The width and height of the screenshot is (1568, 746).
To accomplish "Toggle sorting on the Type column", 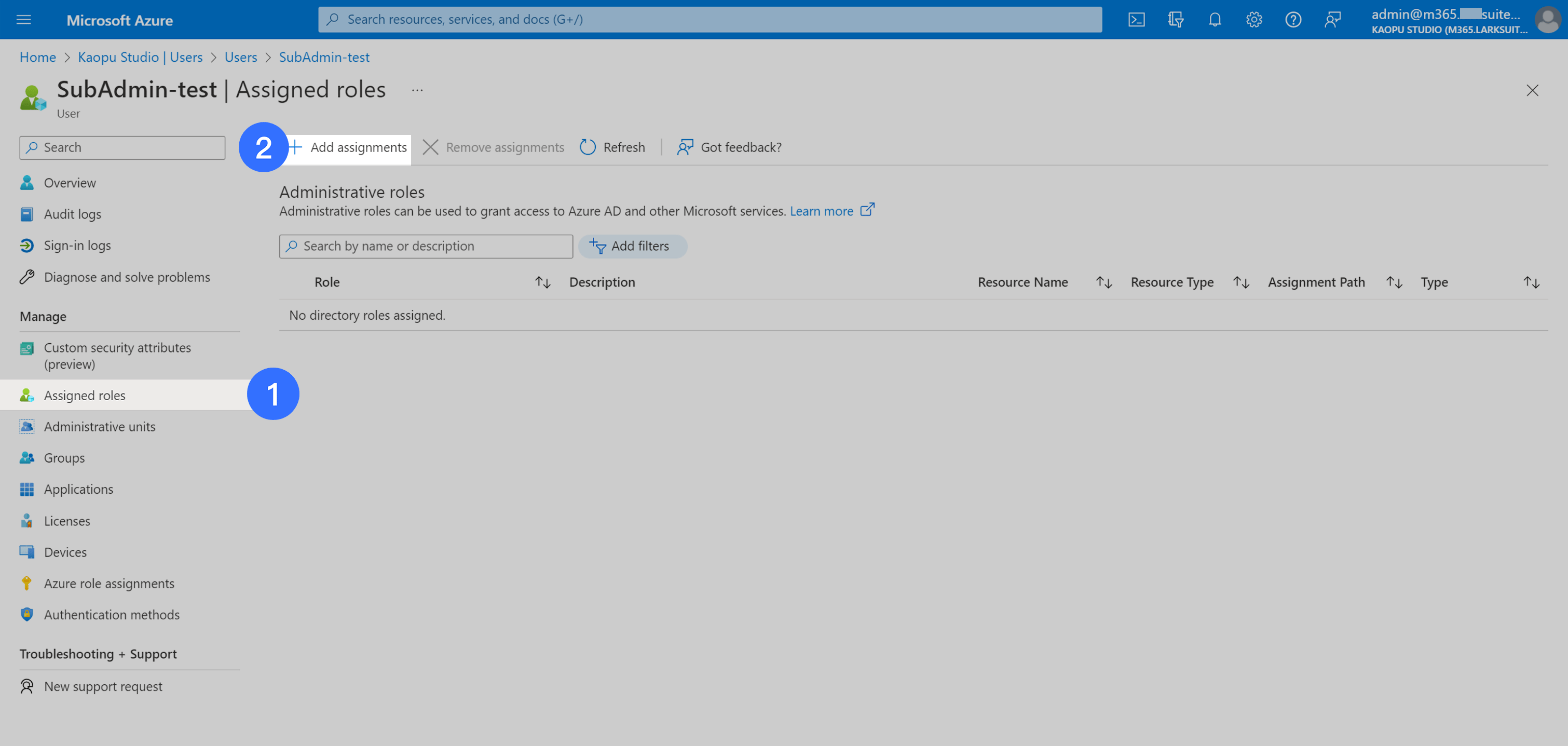I will 1532,282.
